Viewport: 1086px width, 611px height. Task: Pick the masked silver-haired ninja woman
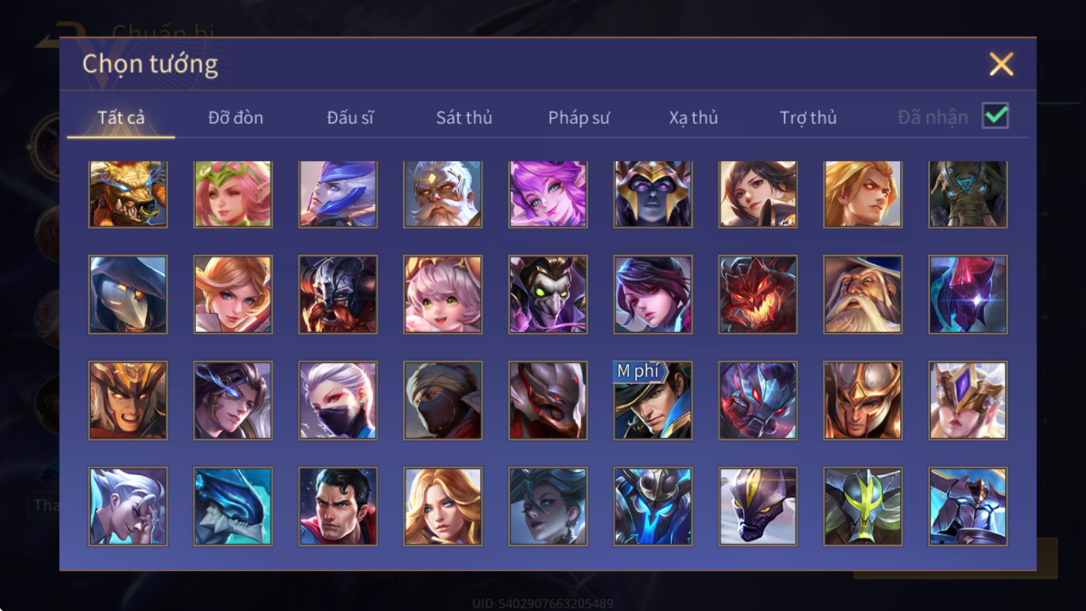pos(338,400)
